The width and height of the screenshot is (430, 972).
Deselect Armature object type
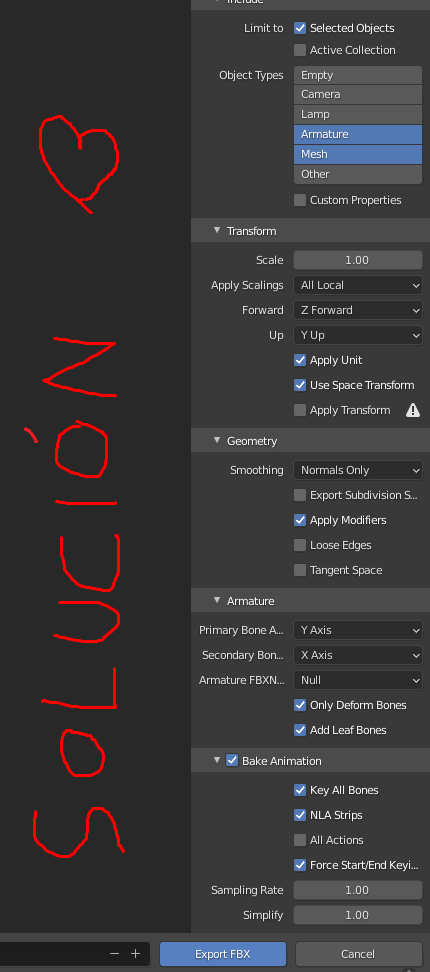pyautogui.click(x=358, y=135)
